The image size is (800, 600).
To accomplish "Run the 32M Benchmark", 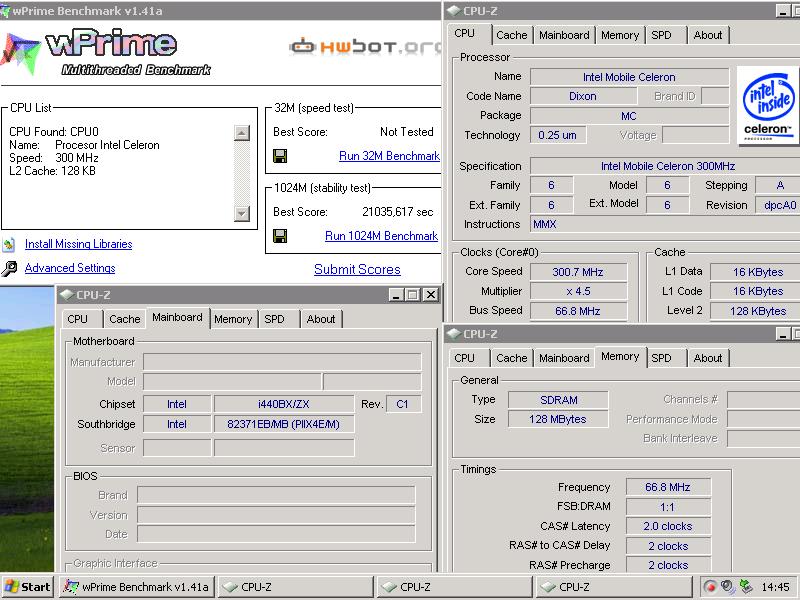I will [389, 156].
